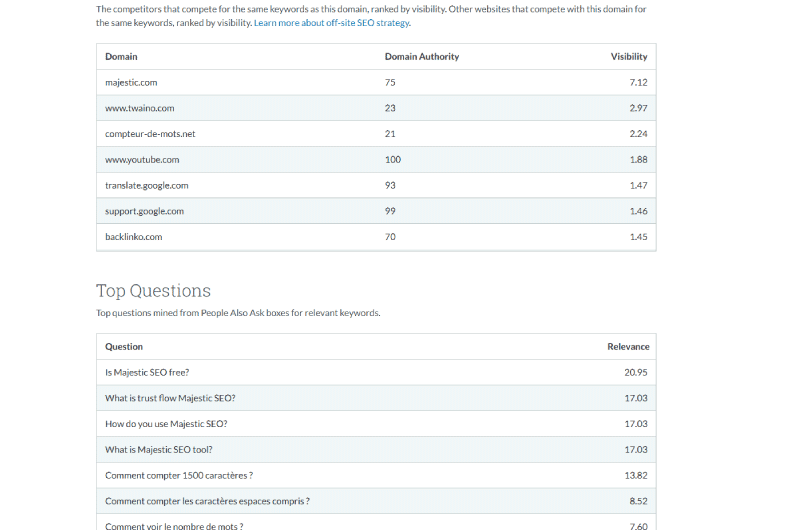This screenshot has height=530, width=800.
Task: Open the off-site SEO strategy link
Action: 332,23
